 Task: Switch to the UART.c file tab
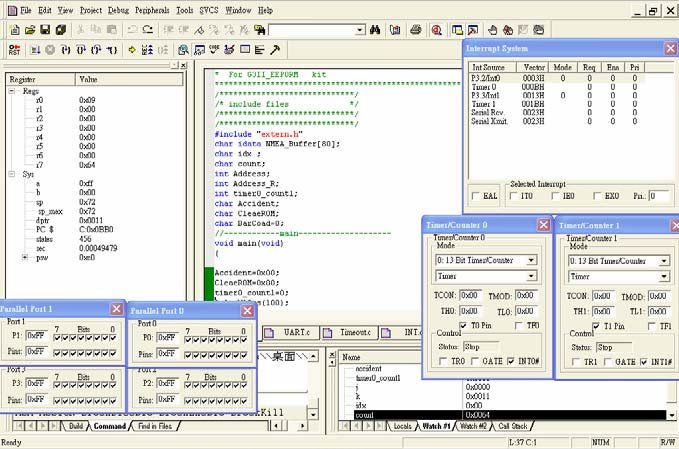290,333
